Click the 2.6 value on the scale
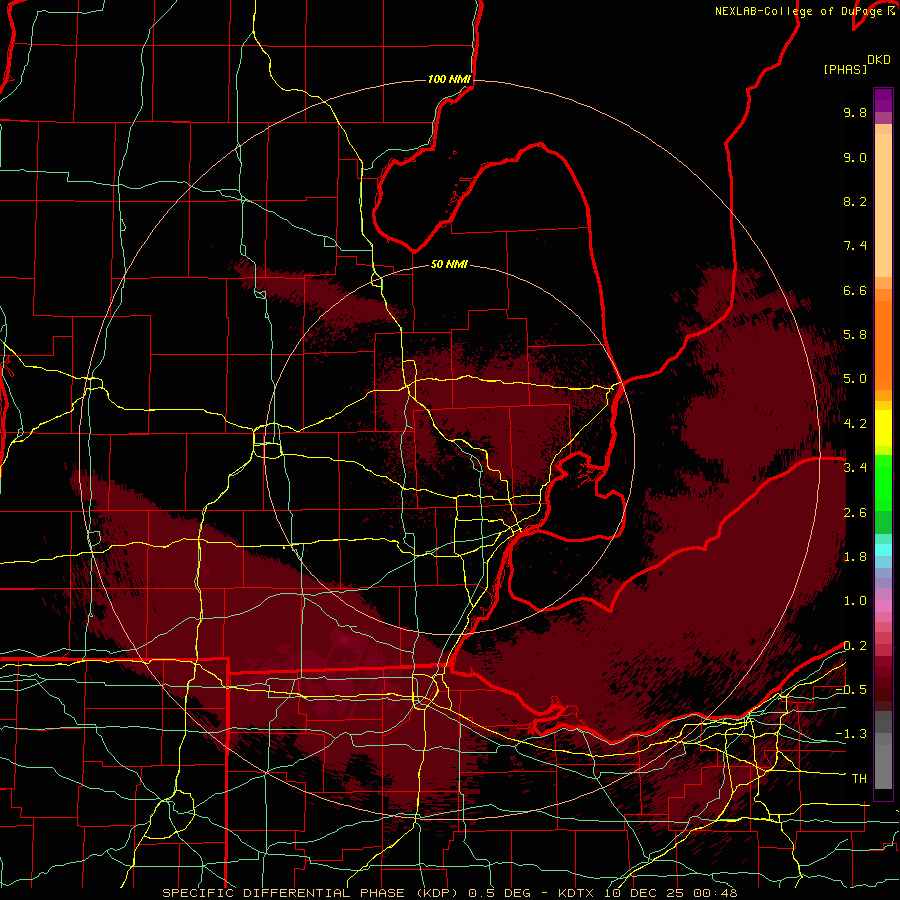900x900 pixels. click(x=855, y=513)
